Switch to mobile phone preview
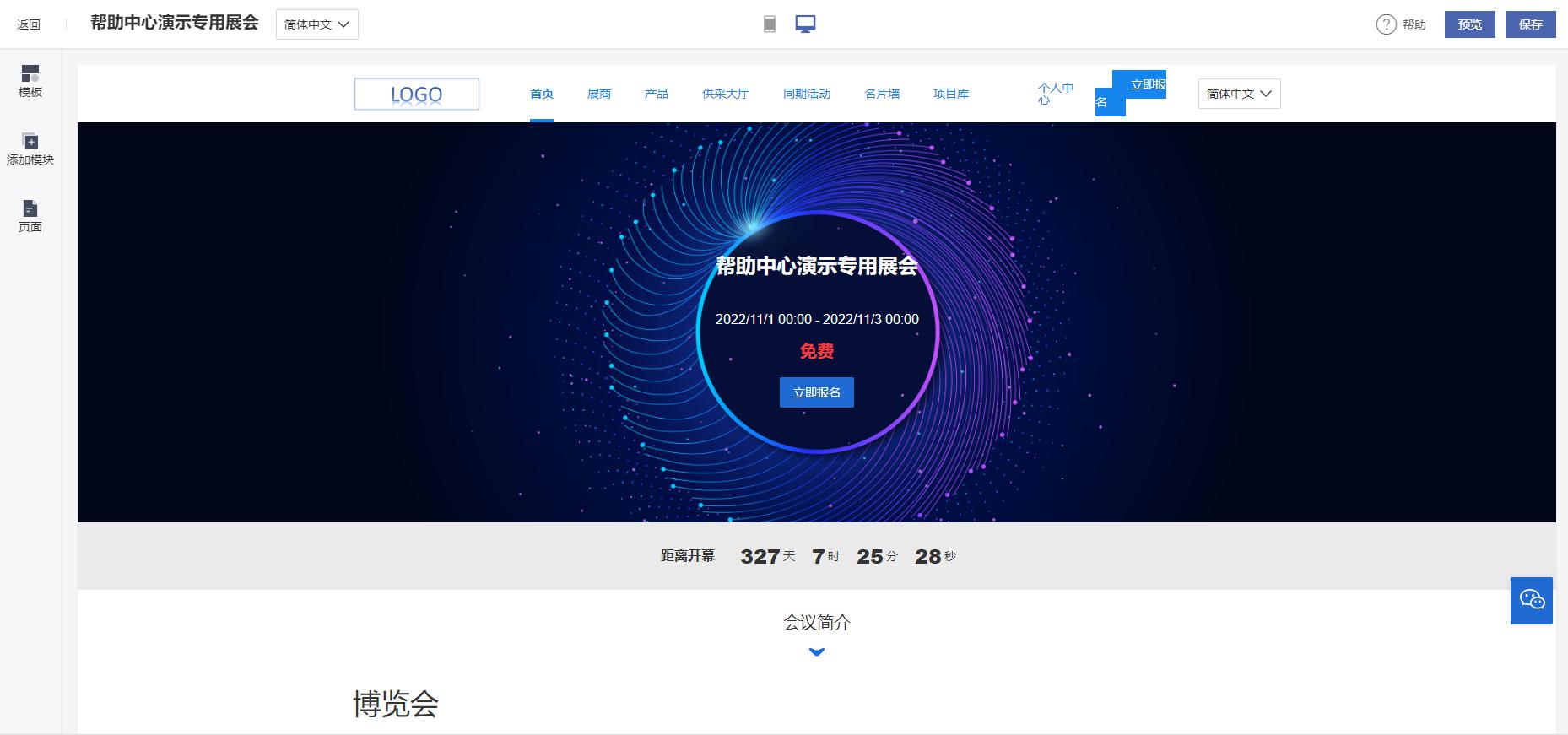The image size is (1568, 735). [x=769, y=24]
